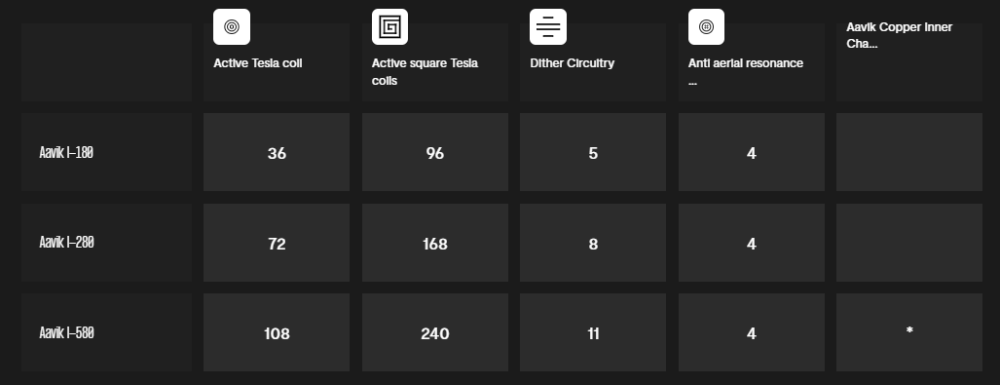Click Anti aerial resonance value for I-580
The image size is (1000, 385).
[751, 333]
